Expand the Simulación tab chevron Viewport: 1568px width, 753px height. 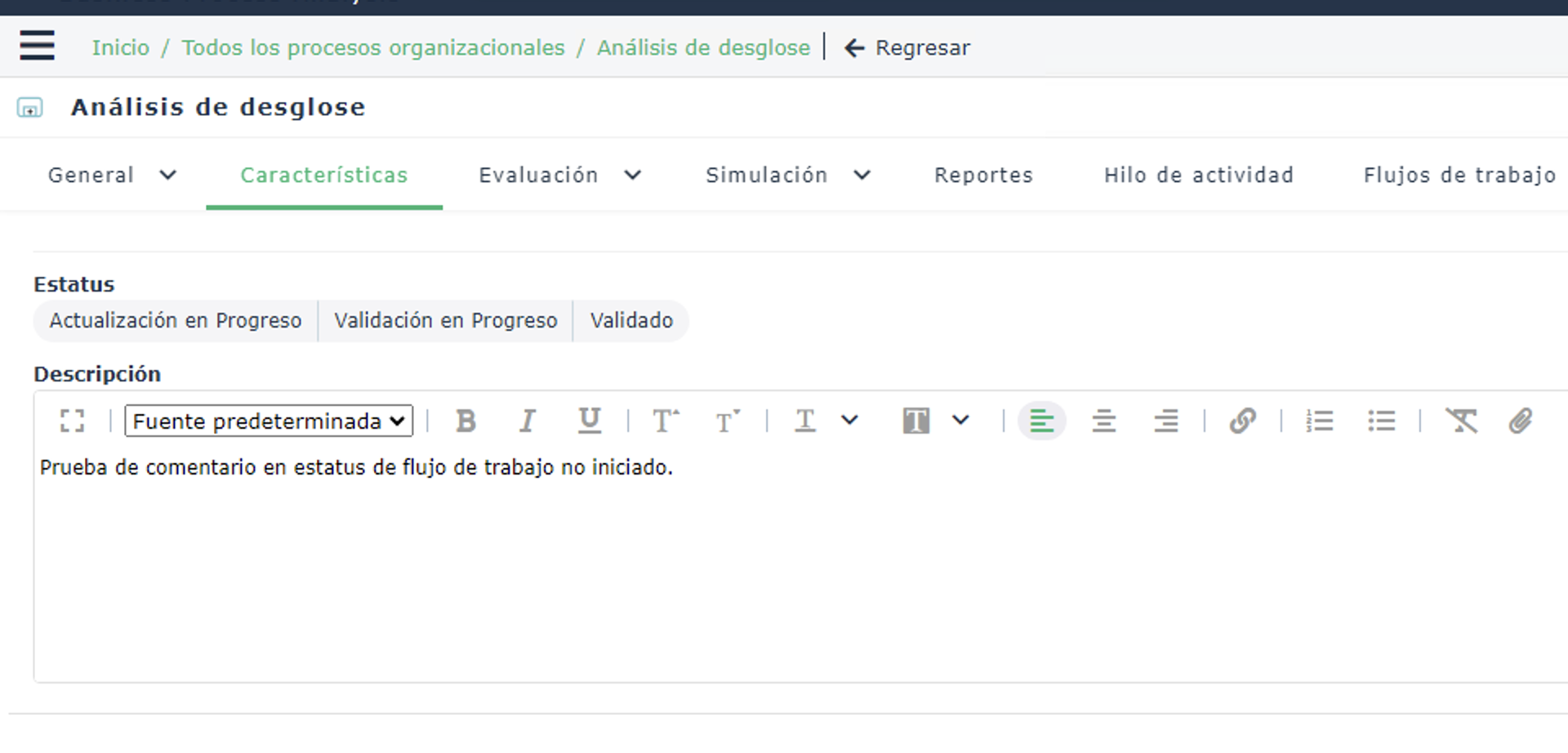point(862,175)
